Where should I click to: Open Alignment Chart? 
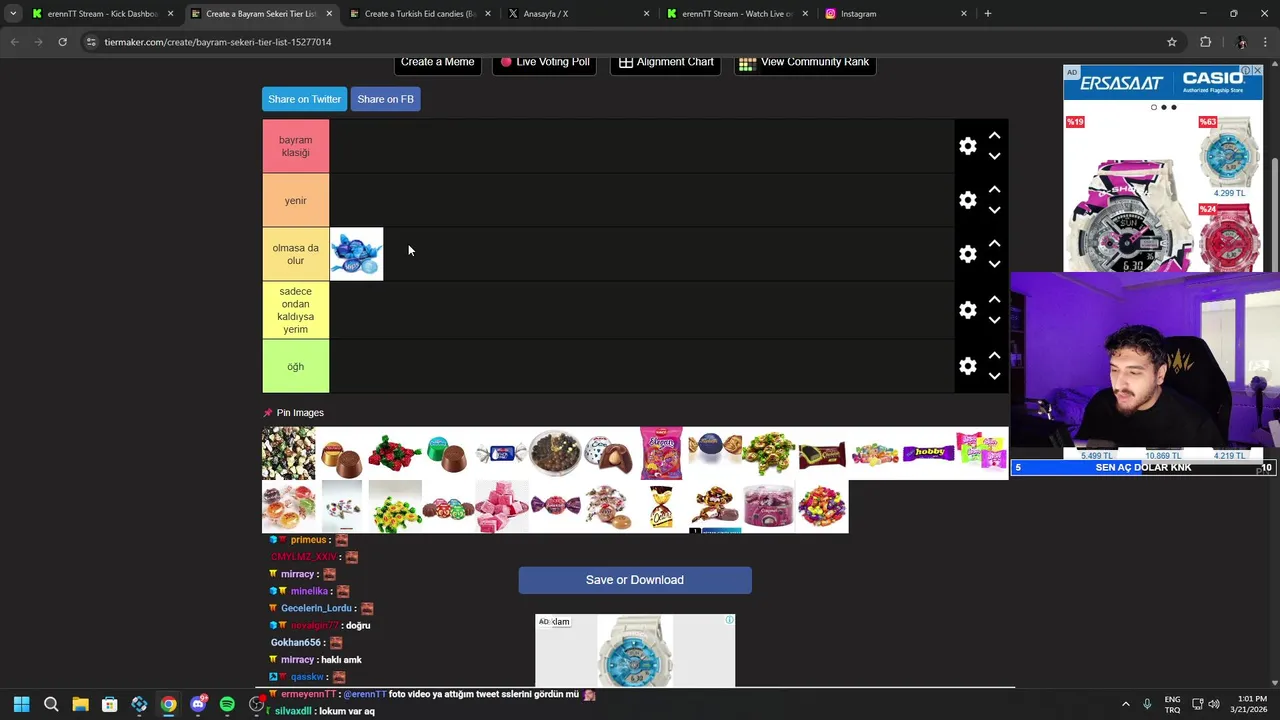point(666,62)
